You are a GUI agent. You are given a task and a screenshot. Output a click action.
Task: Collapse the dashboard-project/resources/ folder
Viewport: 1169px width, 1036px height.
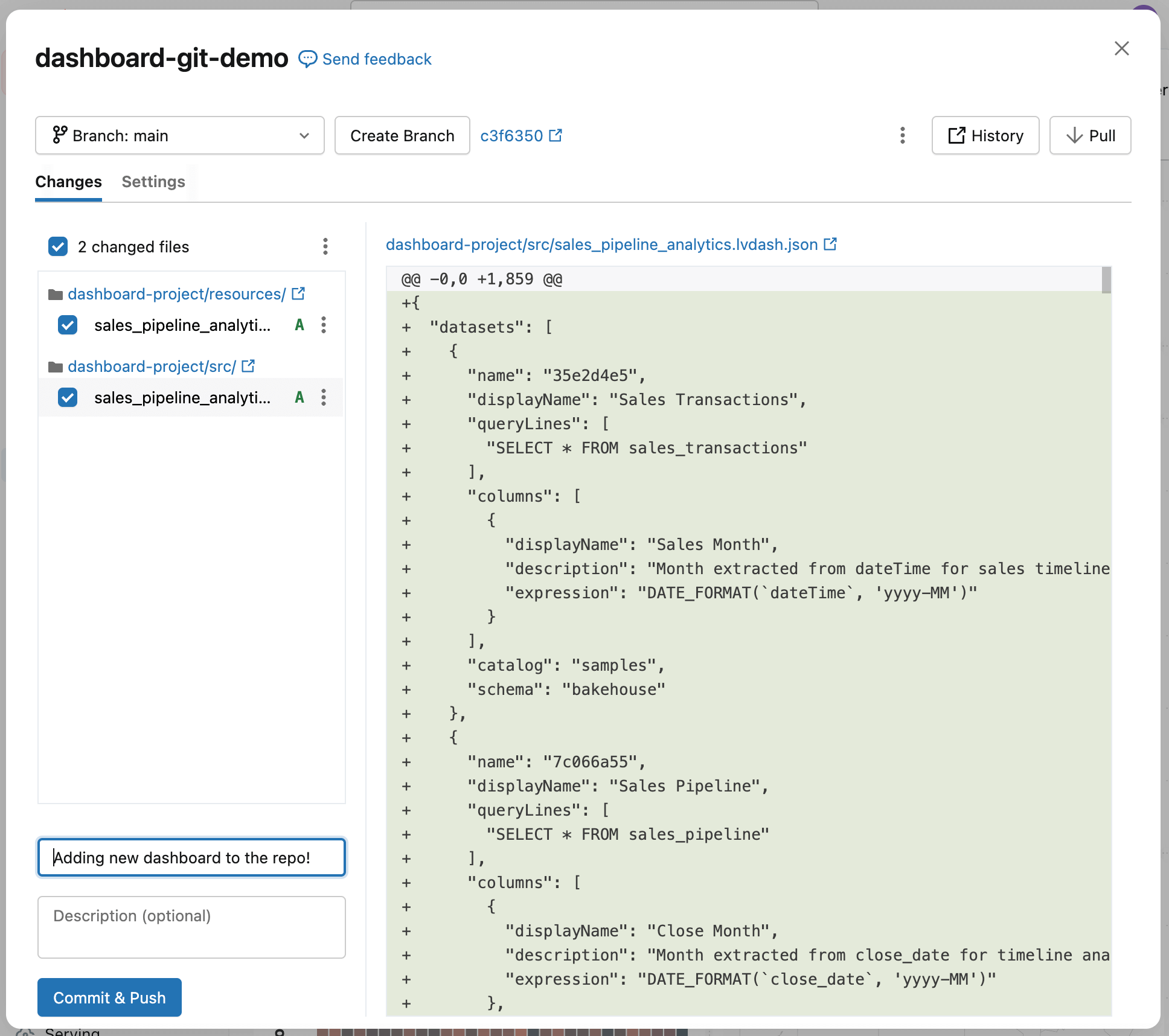tap(56, 295)
